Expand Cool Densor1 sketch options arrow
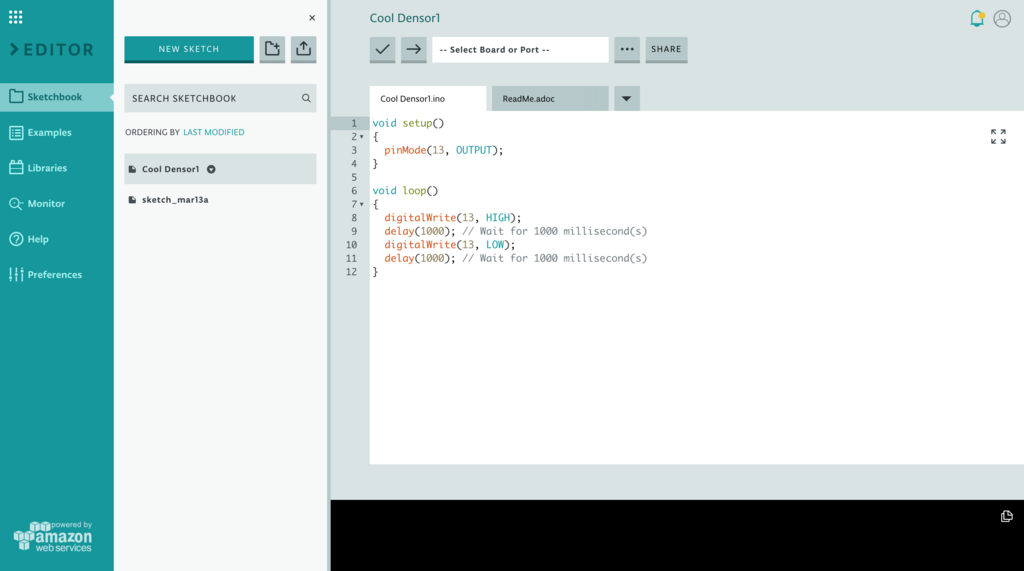The height and width of the screenshot is (571, 1024). 211,169
